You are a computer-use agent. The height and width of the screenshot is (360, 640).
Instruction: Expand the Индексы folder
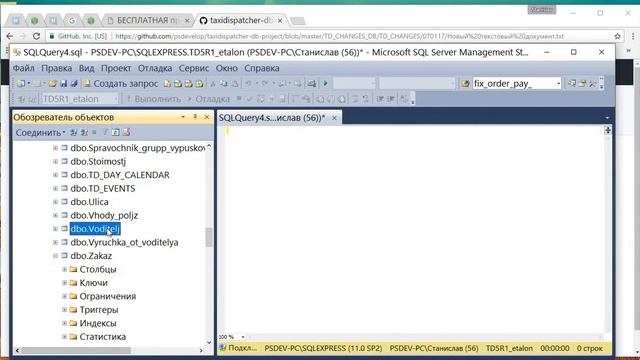coord(64,323)
